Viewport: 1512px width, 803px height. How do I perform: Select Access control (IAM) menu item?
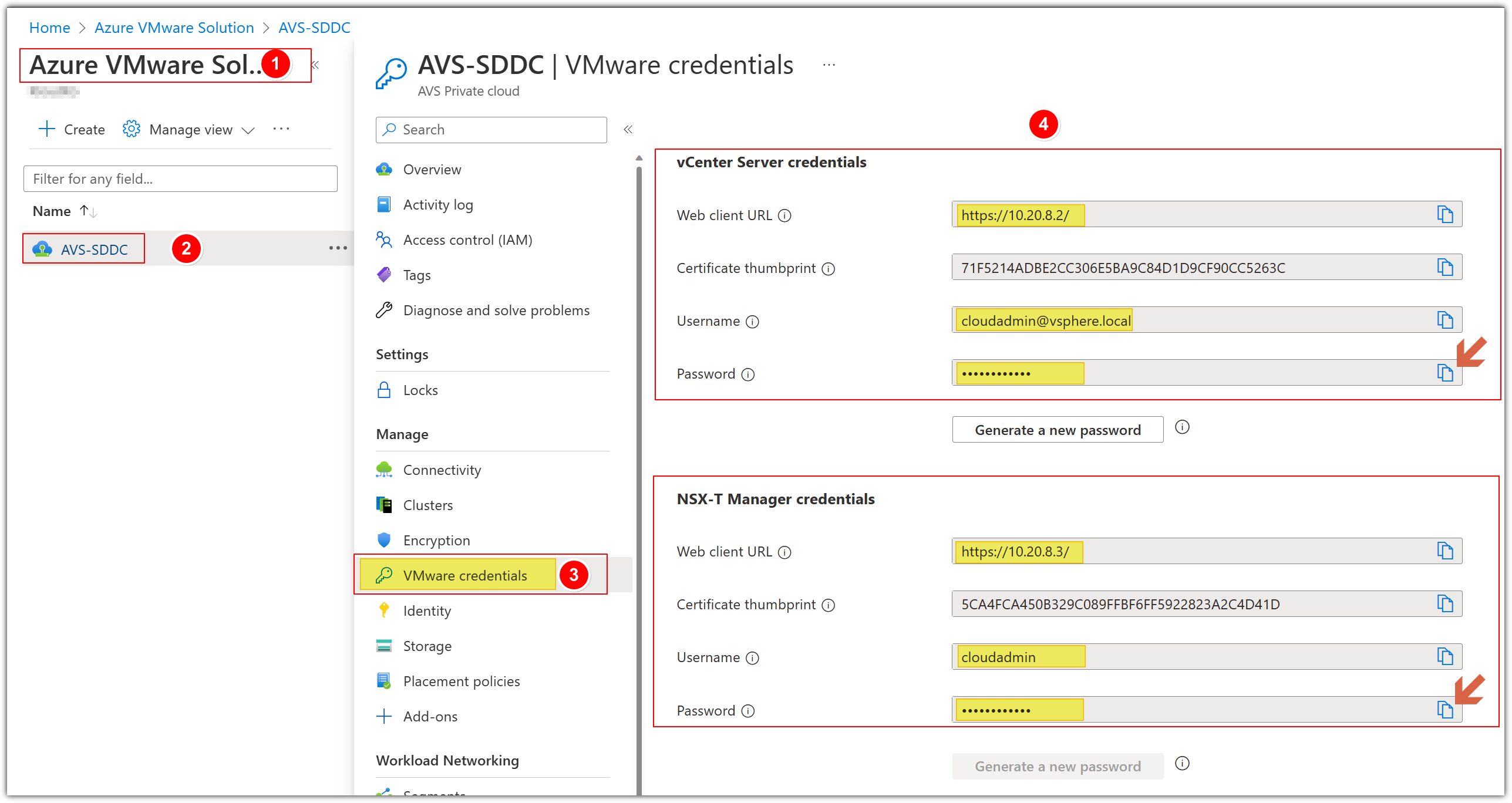pos(467,239)
